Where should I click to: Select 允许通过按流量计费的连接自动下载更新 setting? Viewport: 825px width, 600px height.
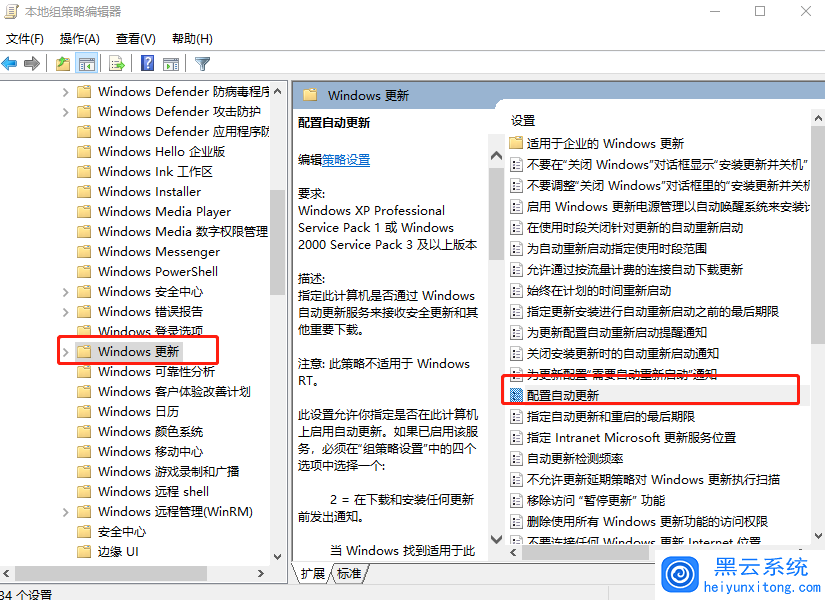[635, 269]
